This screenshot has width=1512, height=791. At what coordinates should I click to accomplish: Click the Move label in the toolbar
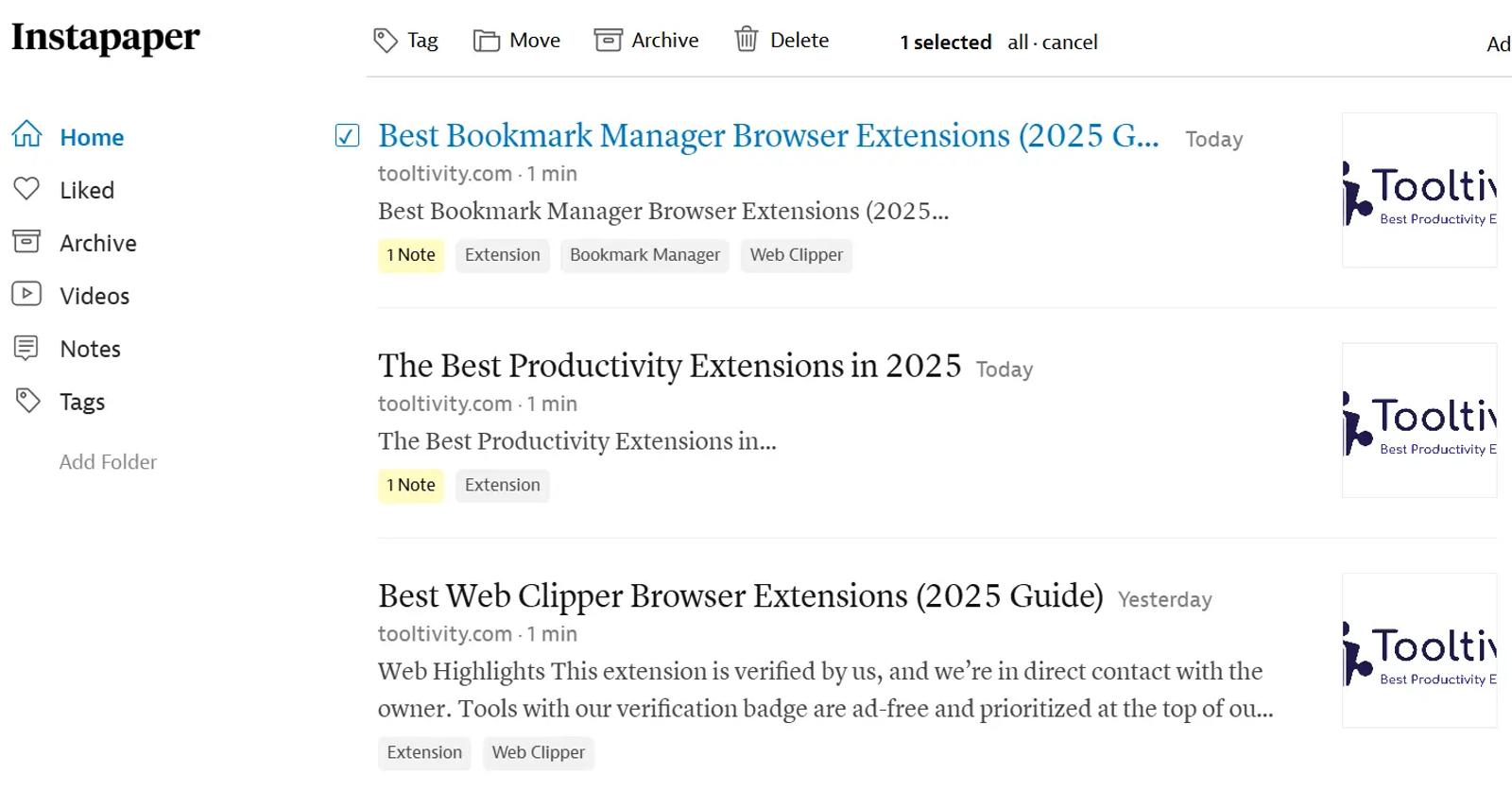click(x=535, y=40)
